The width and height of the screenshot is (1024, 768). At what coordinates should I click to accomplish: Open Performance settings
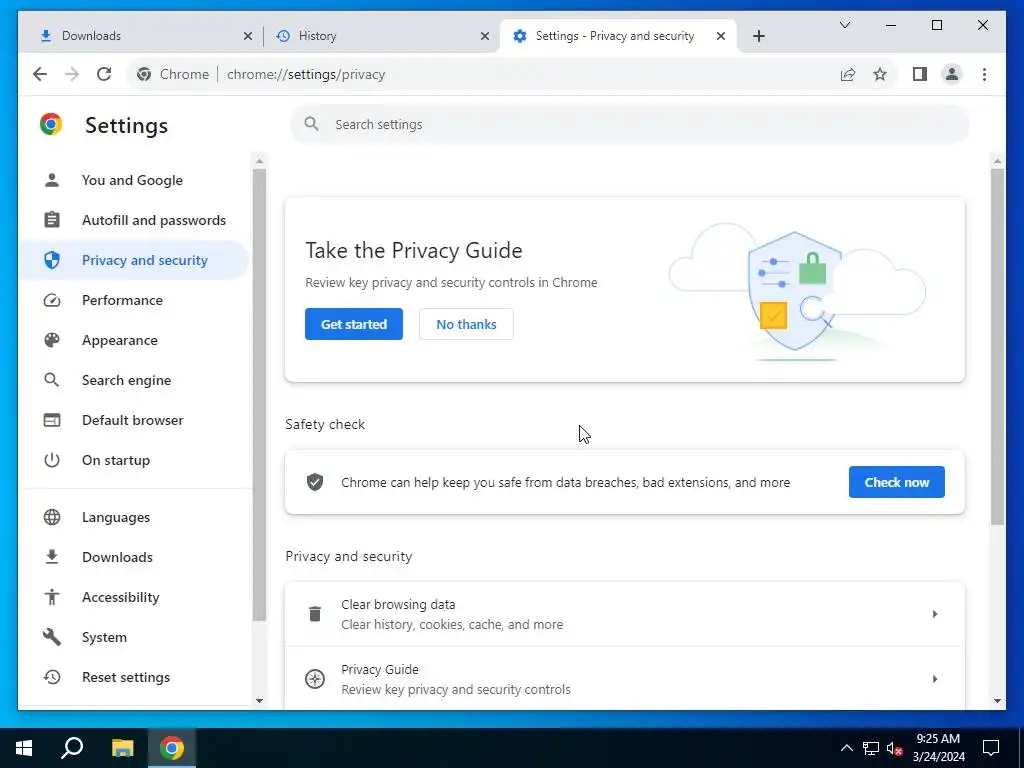coord(134,300)
